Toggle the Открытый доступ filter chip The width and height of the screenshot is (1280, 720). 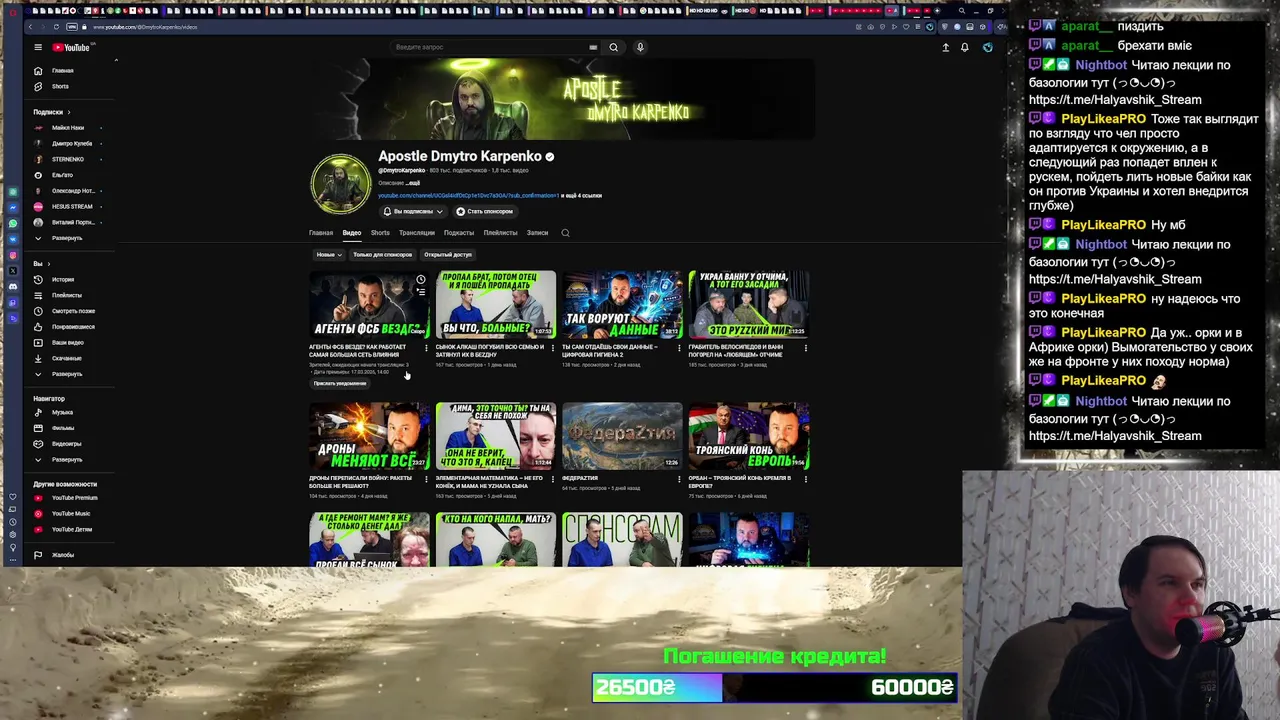coord(447,255)
